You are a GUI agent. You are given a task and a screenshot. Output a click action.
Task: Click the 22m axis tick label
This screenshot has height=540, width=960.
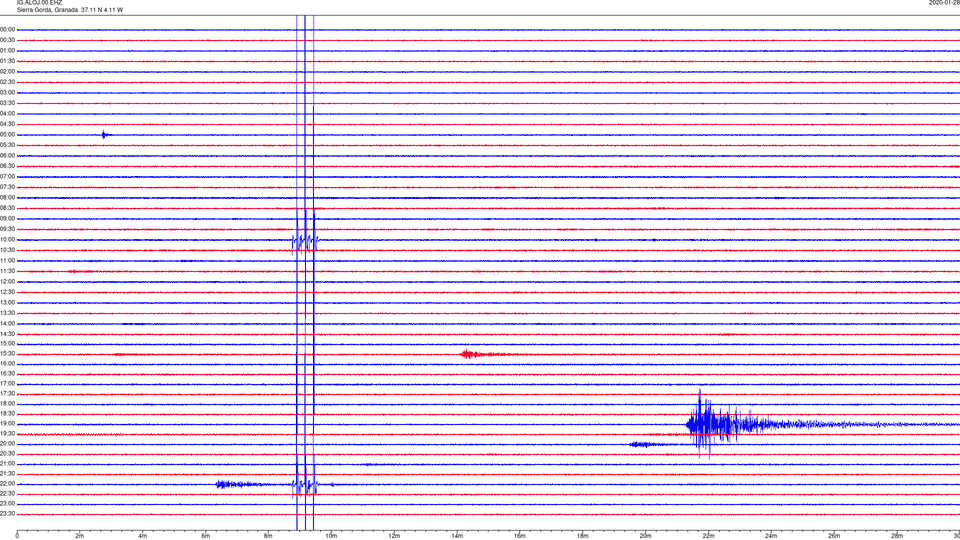708,536
